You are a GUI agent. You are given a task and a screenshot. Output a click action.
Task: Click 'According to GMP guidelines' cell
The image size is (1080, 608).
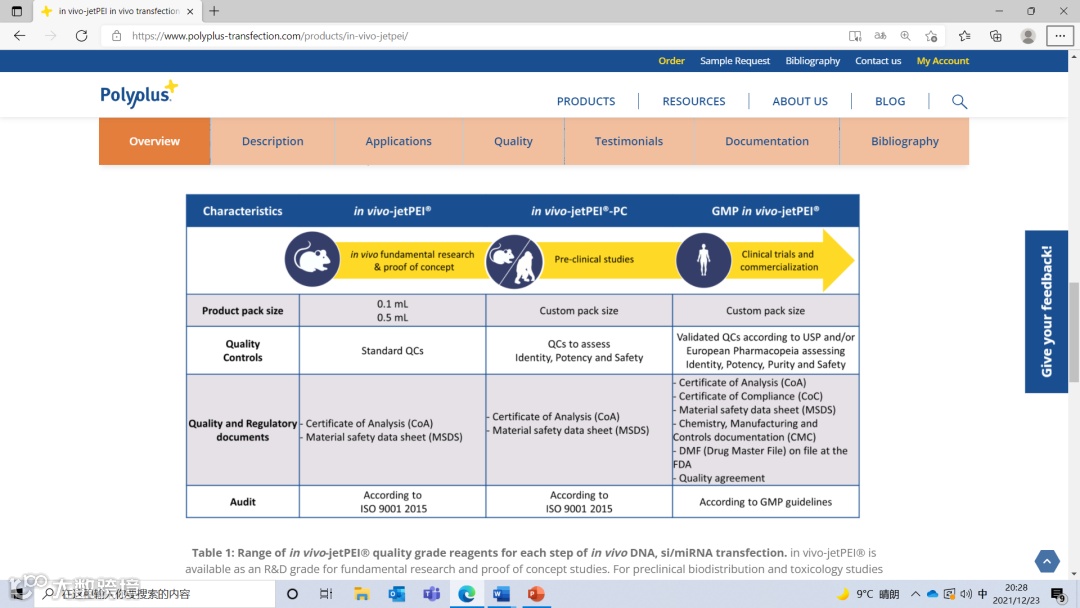(x=765, y=502)
